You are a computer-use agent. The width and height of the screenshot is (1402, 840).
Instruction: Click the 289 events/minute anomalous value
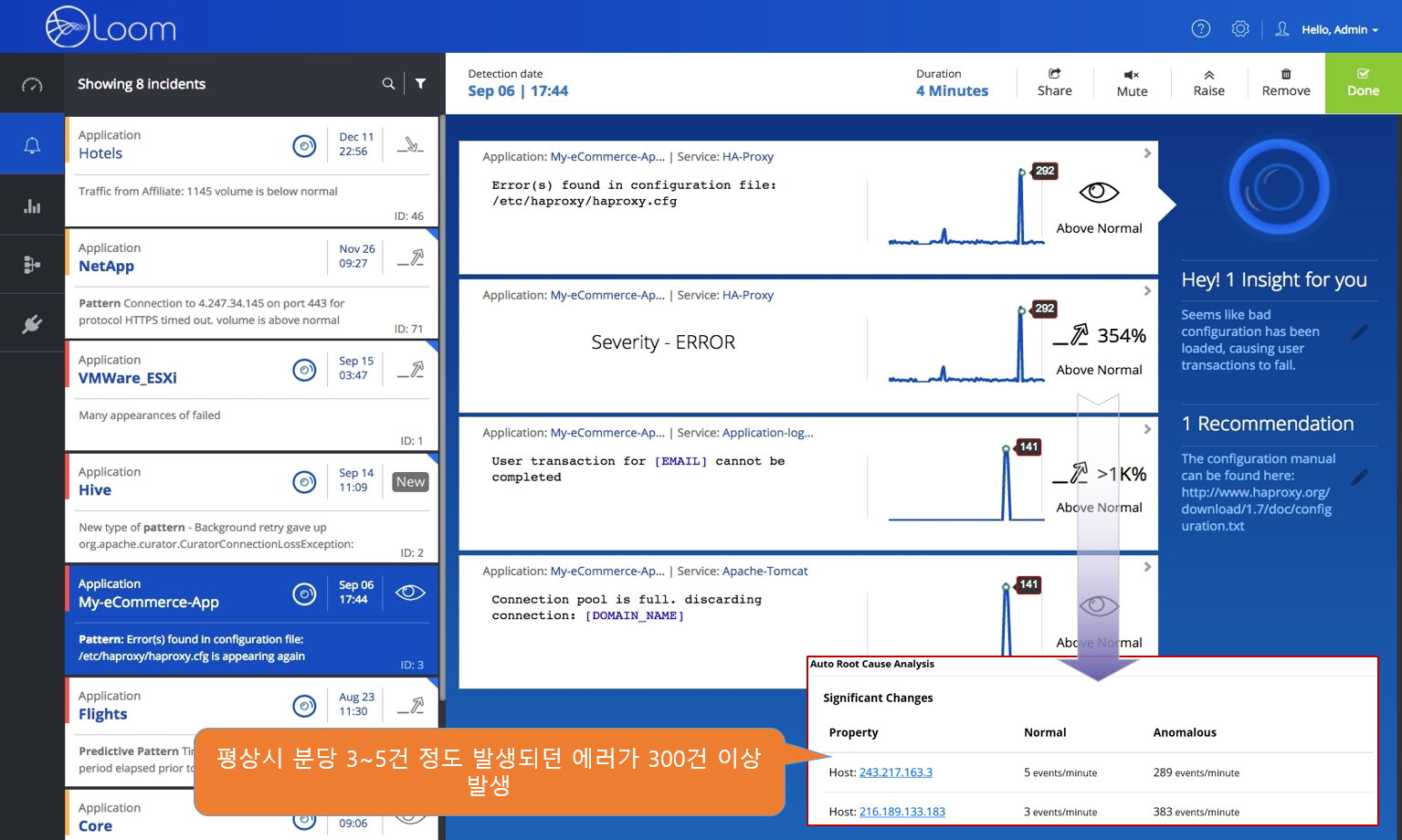1196,772
